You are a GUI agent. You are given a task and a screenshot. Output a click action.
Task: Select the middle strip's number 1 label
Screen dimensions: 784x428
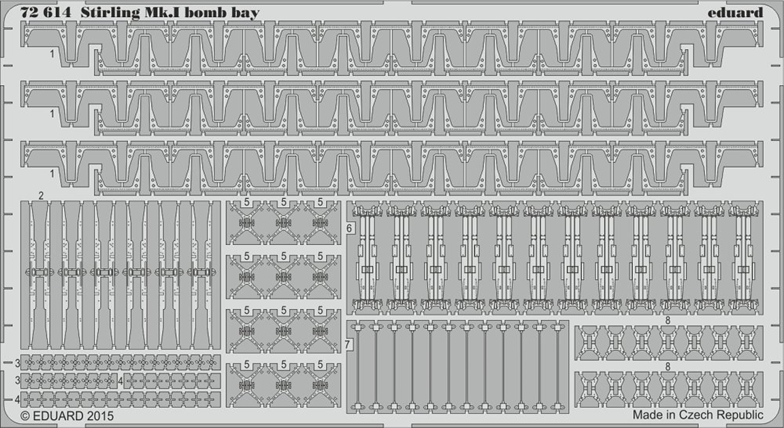pos(52,114)
